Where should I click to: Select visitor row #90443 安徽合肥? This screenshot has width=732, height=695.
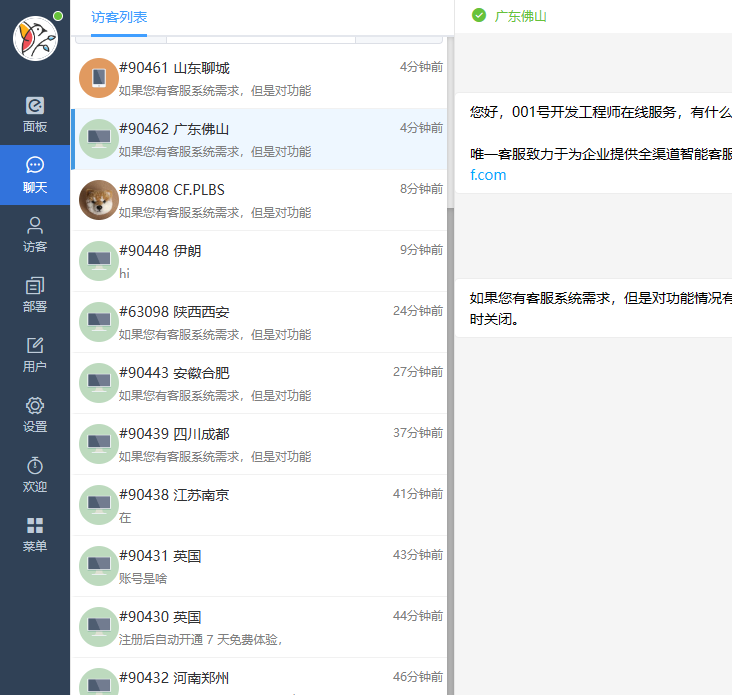pos(259,383)
